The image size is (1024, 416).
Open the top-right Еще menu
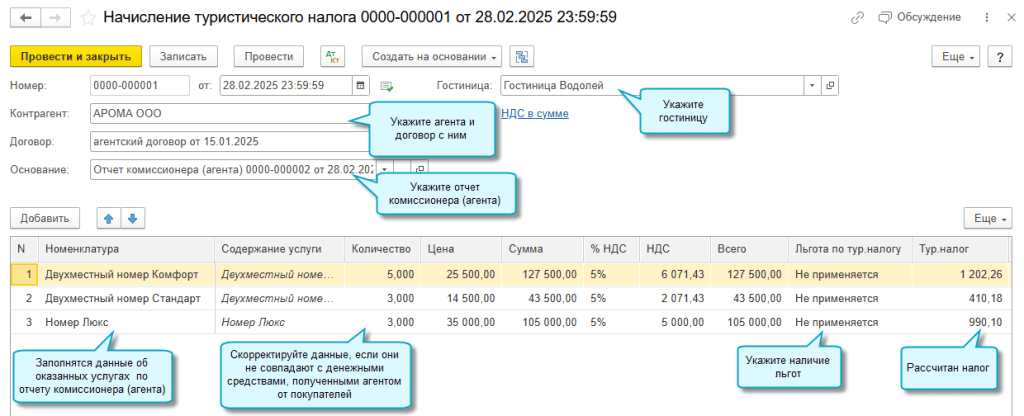coord(955,57)
